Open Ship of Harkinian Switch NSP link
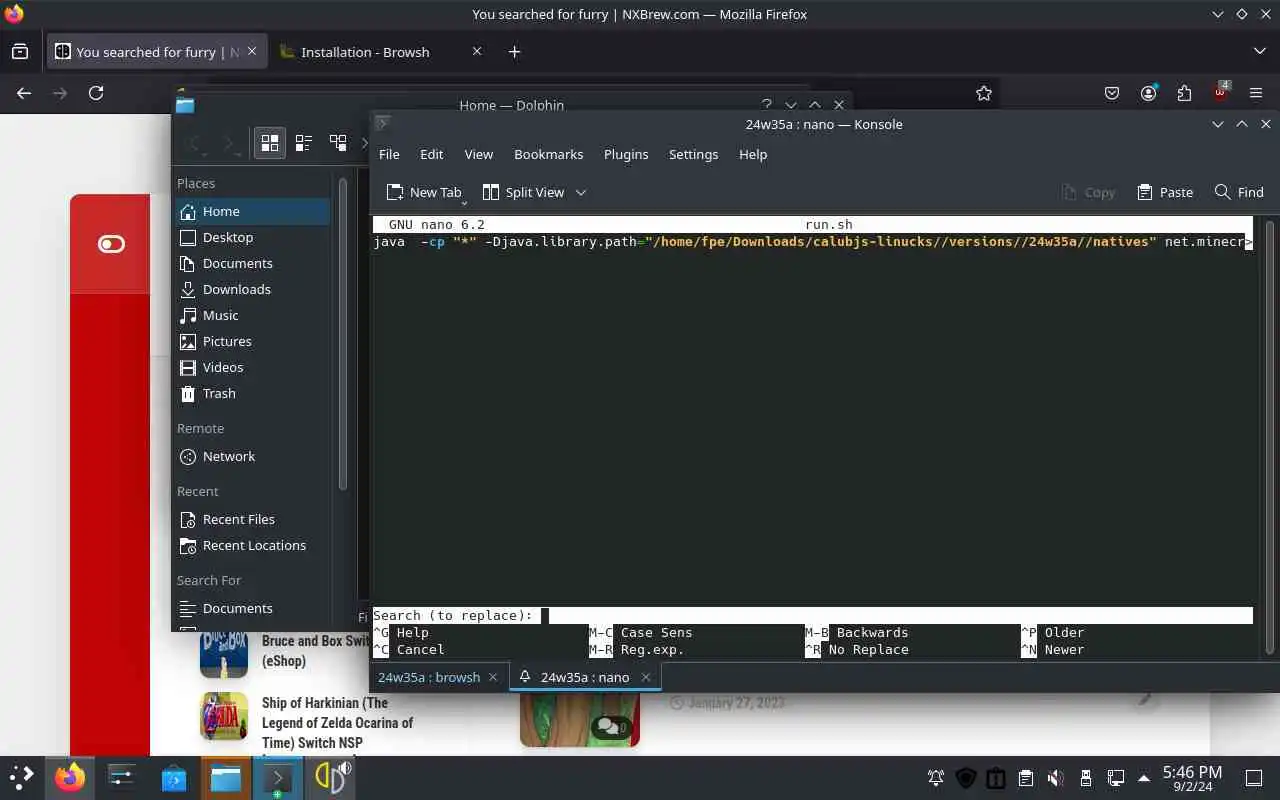Screen dimensions: 1280x800 (x=337, y=723)
